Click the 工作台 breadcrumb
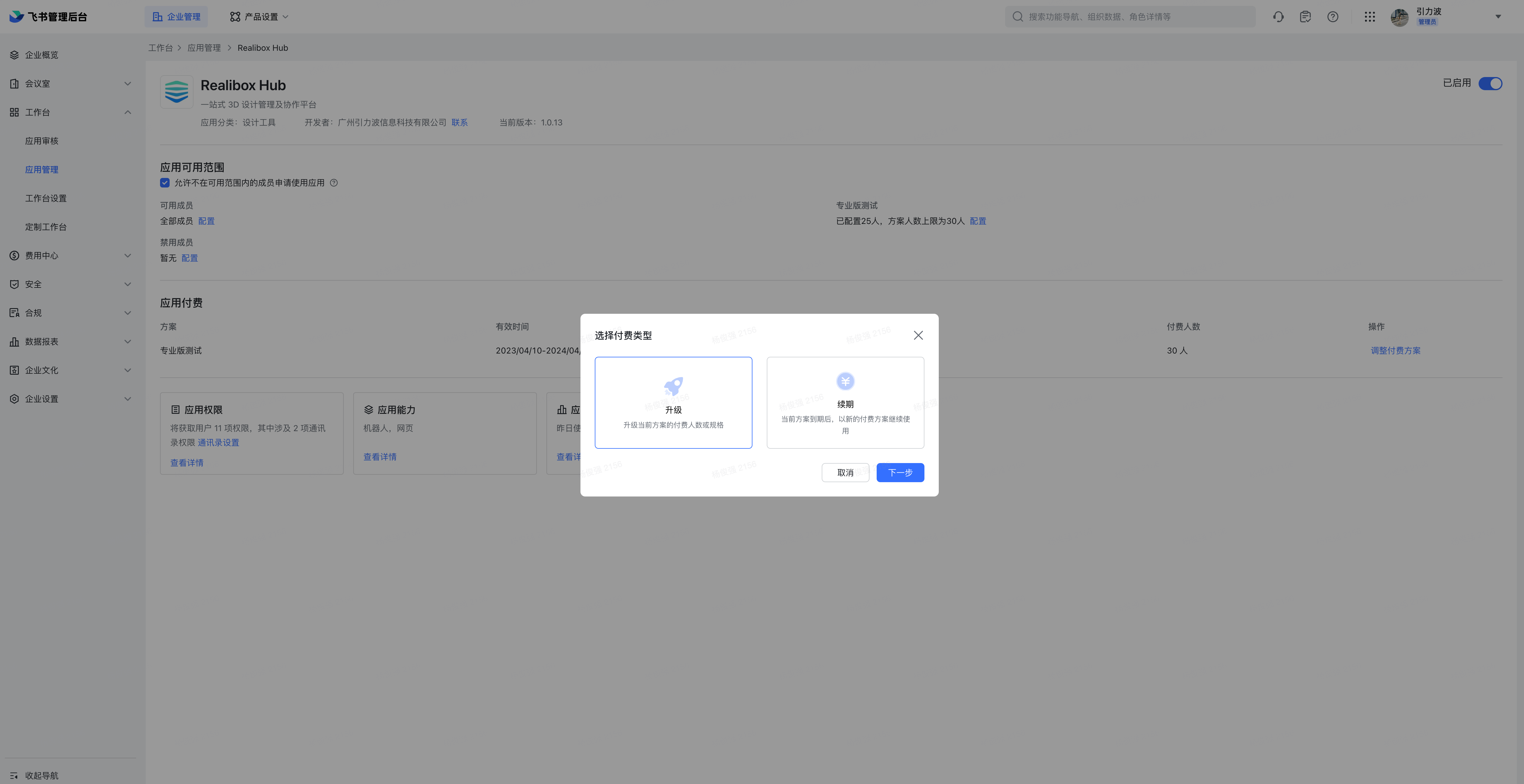Viewport: 1524px width, 784px height. pyautogui.click(x=160, y=48)
